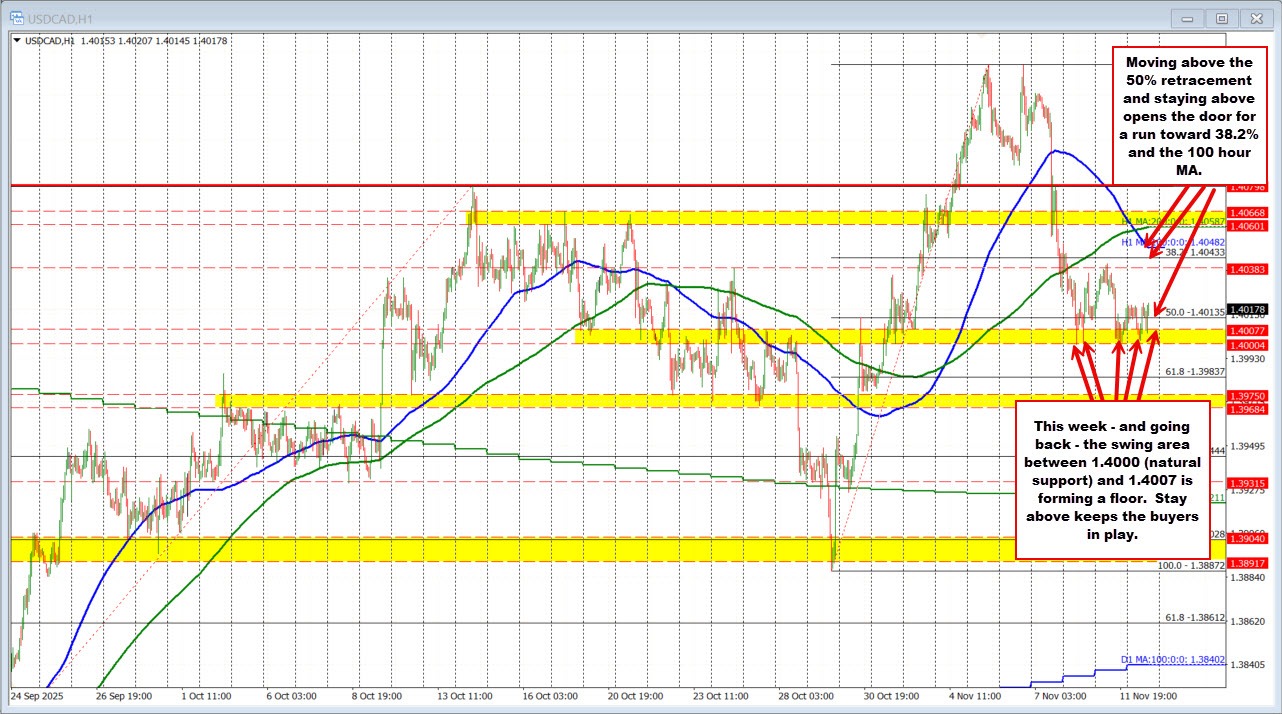Click the 100.0 retracement label near 1.38872
Image resolution: width=1282 pixels, height=714 pixels.
[1192, 566]
